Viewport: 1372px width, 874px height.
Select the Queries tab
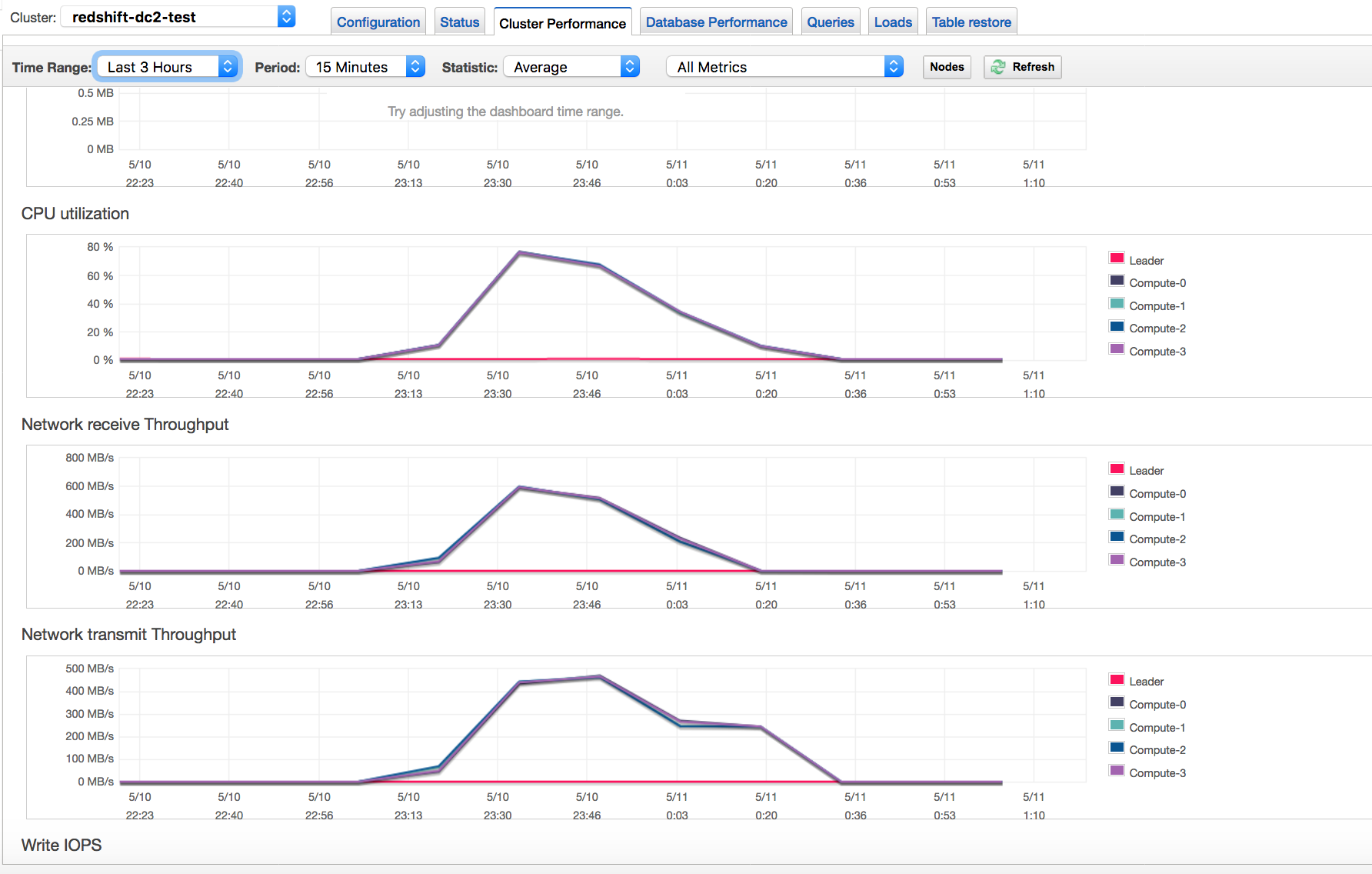pyautogui.click(x=830, y=22)
